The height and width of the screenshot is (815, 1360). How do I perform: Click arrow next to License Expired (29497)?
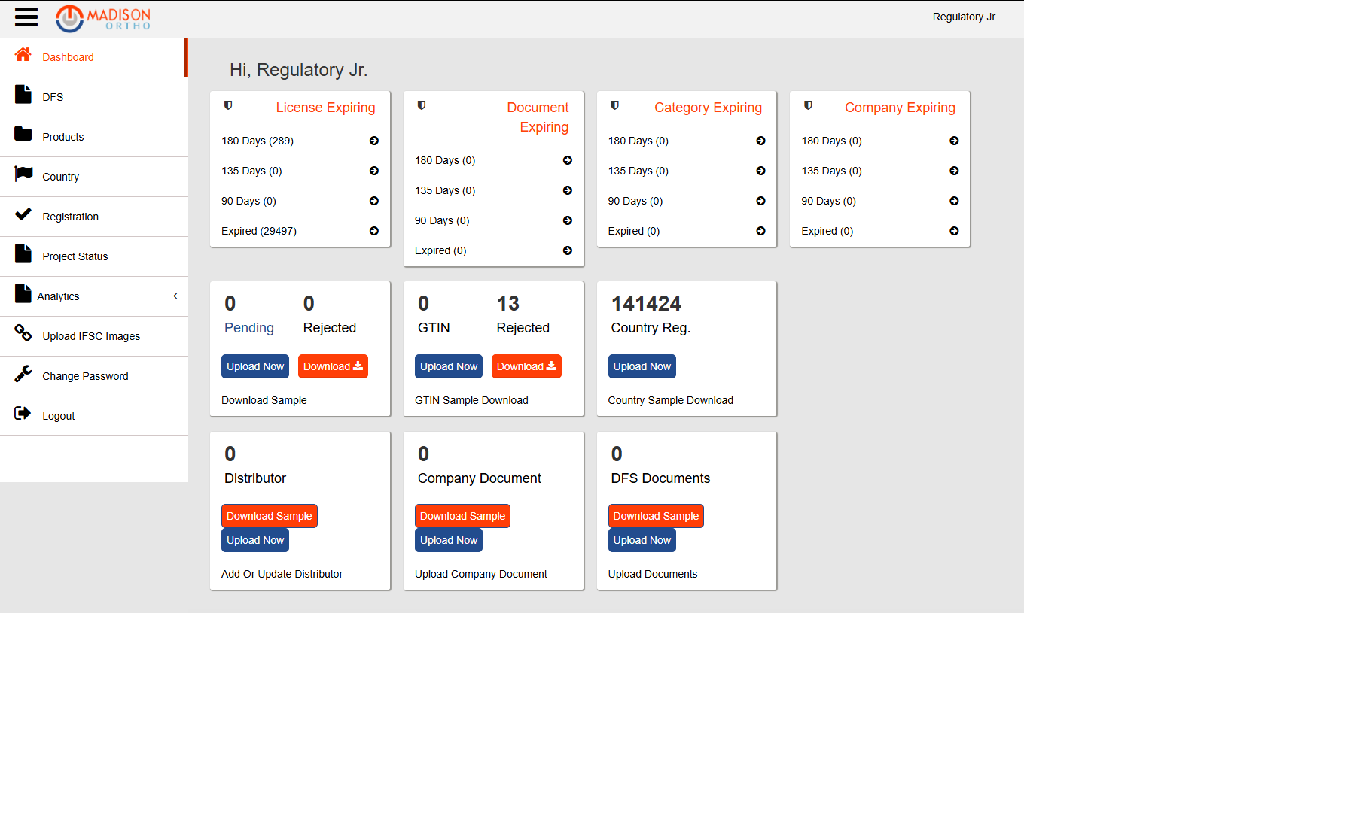(374, 231)
